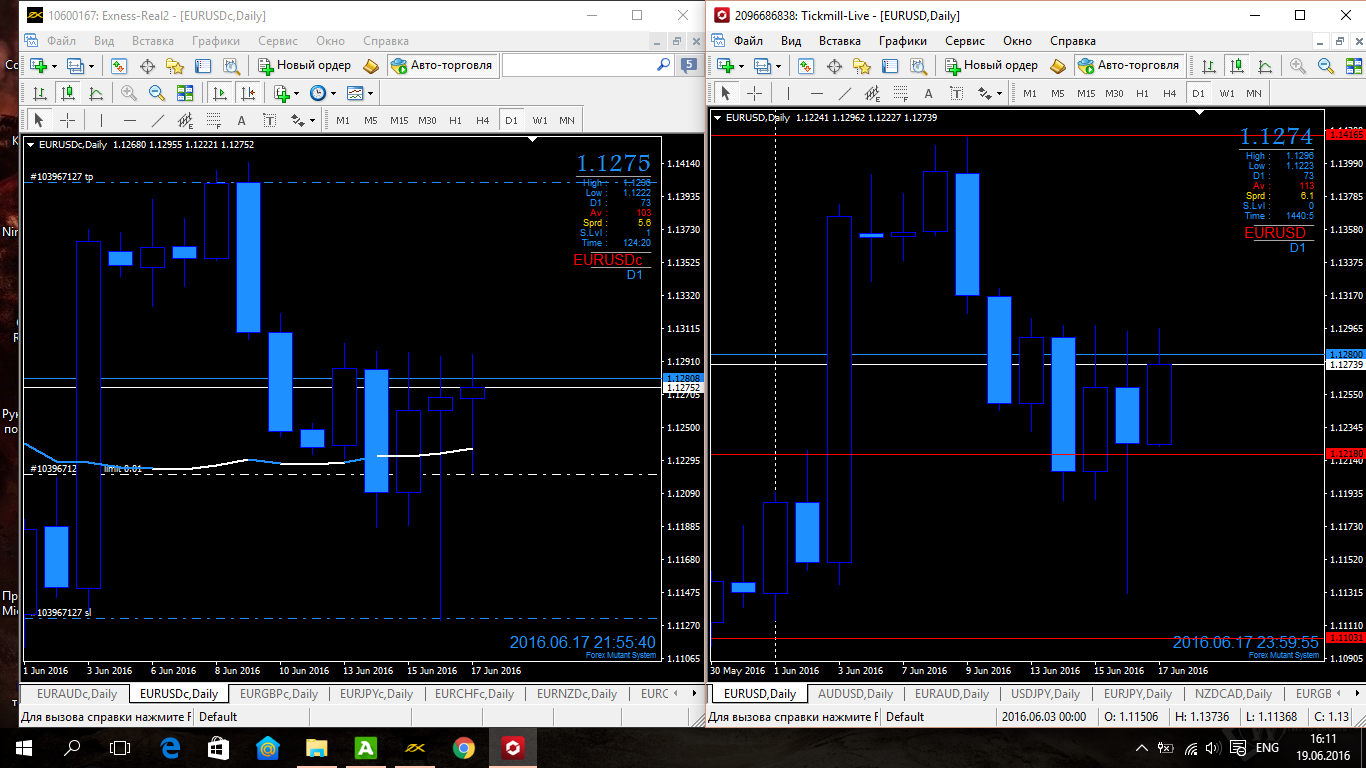
Task: Click ENG language indicator in tray
Action: tap(1267, 748)
